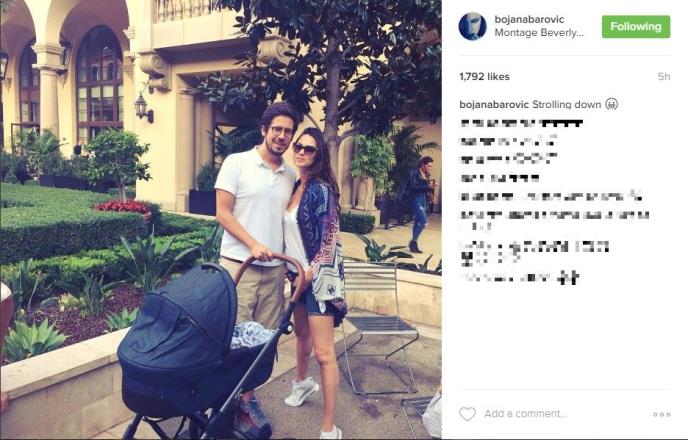
Task: Open the bojanabarovic profile avatar
Action: click(x=473, y=26)
